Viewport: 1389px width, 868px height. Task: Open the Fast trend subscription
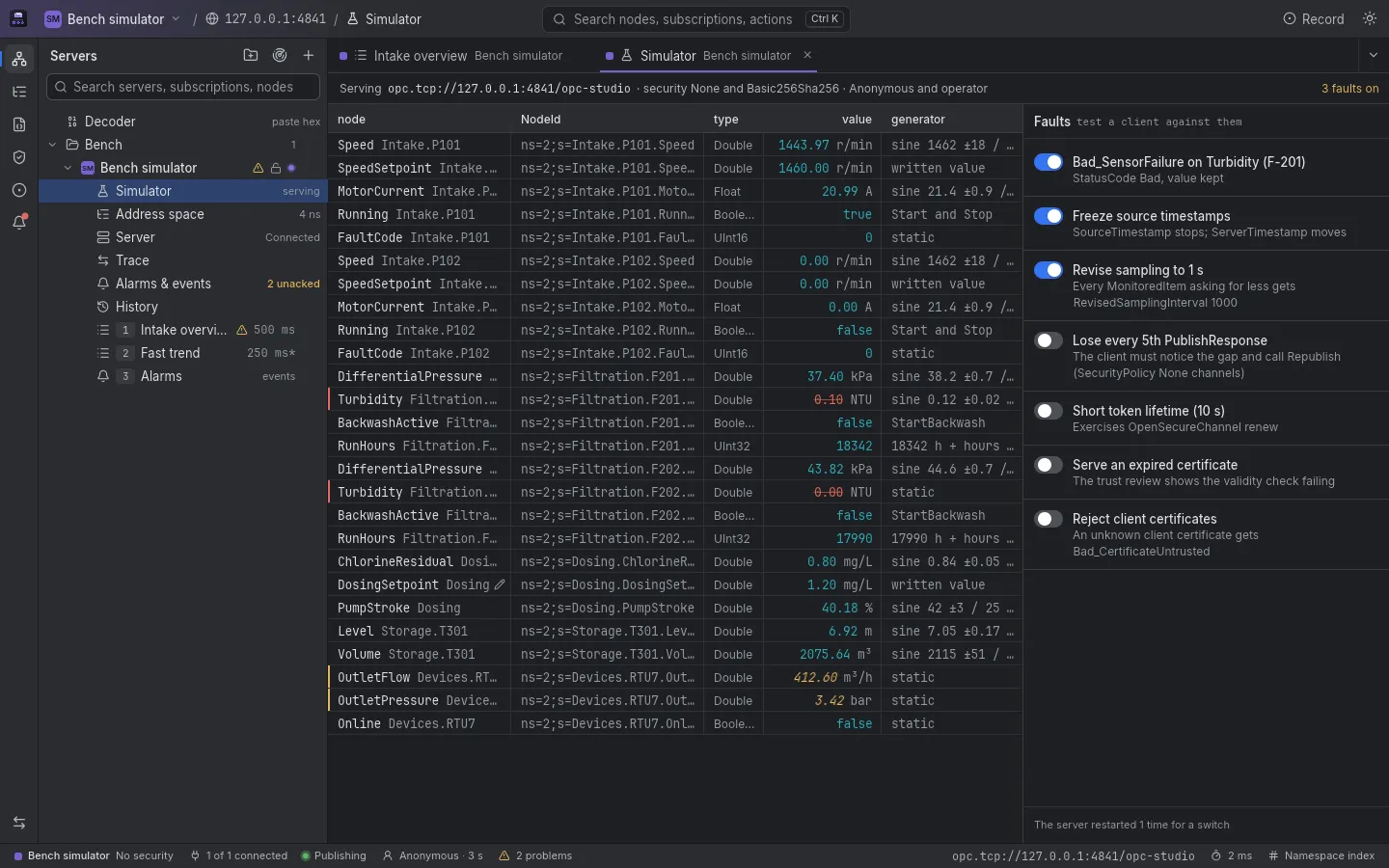point(183,353)
